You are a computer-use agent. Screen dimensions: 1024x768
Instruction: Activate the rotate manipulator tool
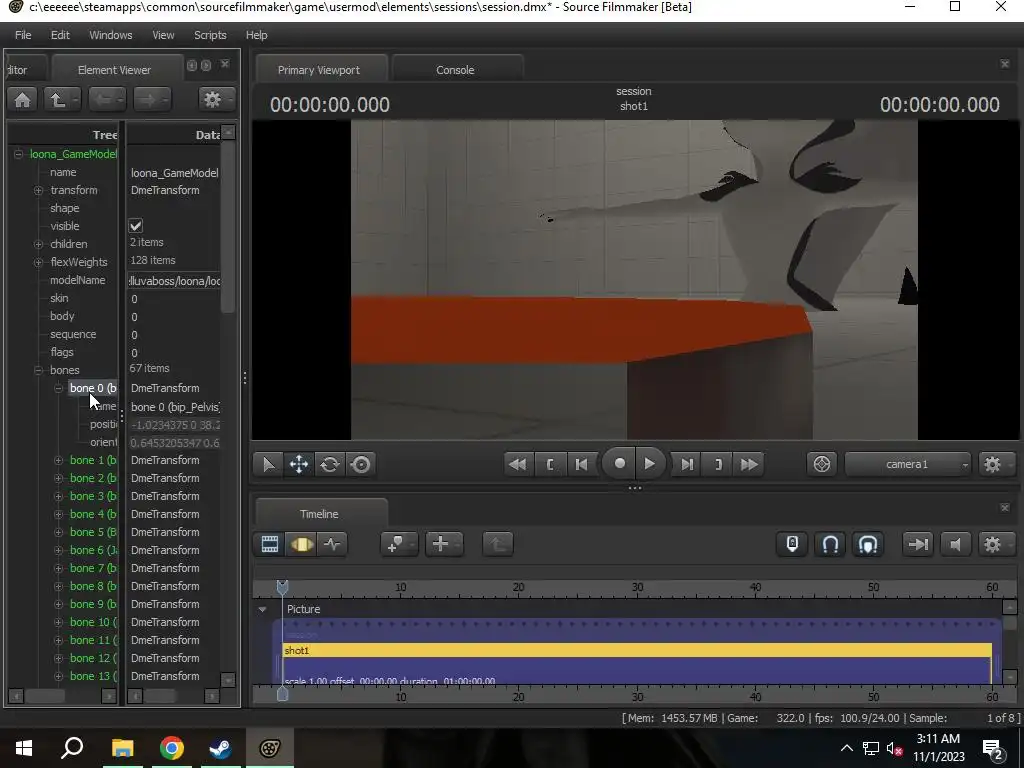coord(330,464)
